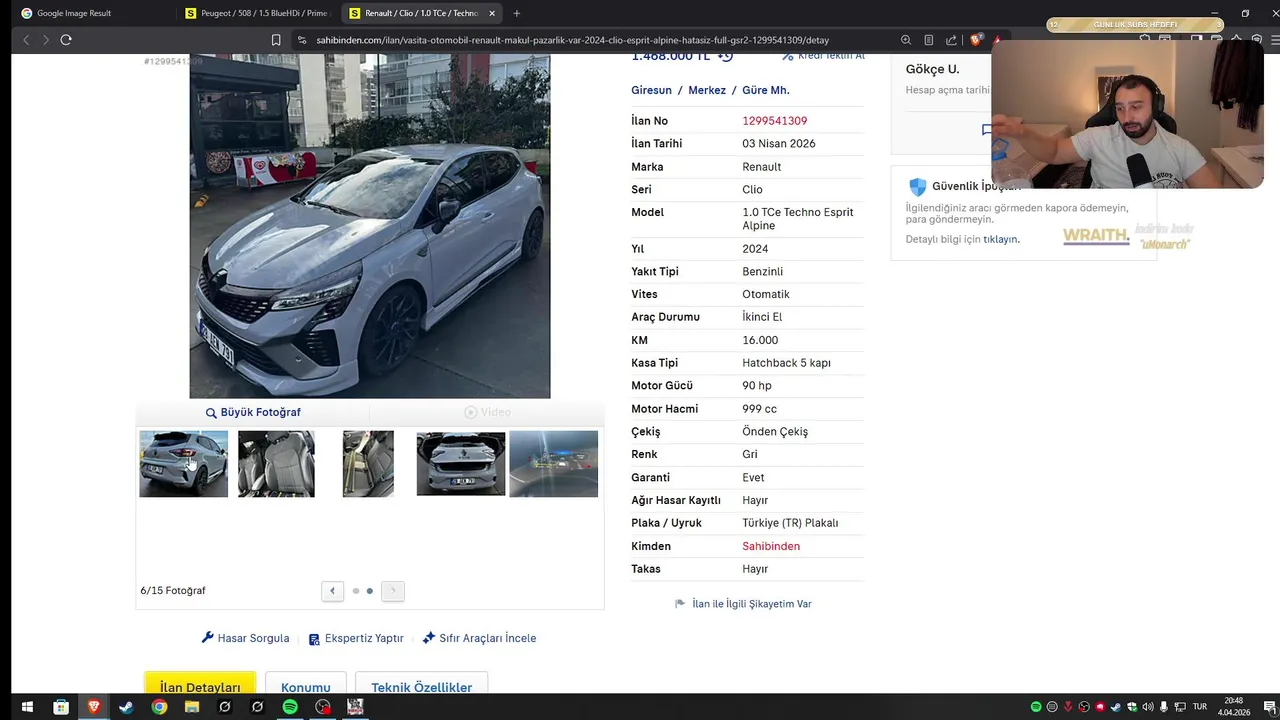
Task: Select the dashboard screen thumbnail
Action: click(553, 464)
